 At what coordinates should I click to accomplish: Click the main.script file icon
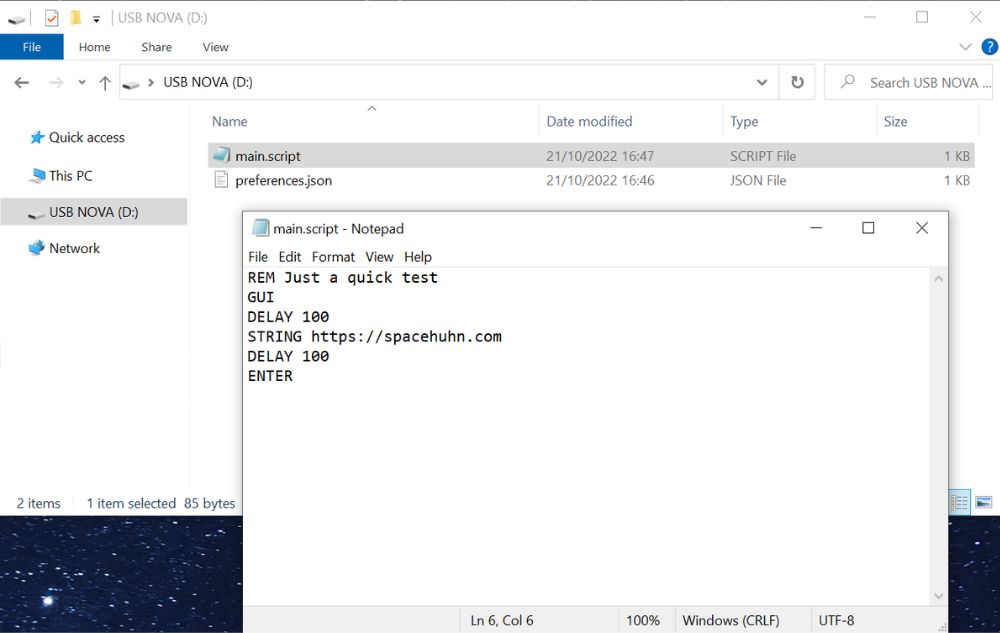[221, 155]
